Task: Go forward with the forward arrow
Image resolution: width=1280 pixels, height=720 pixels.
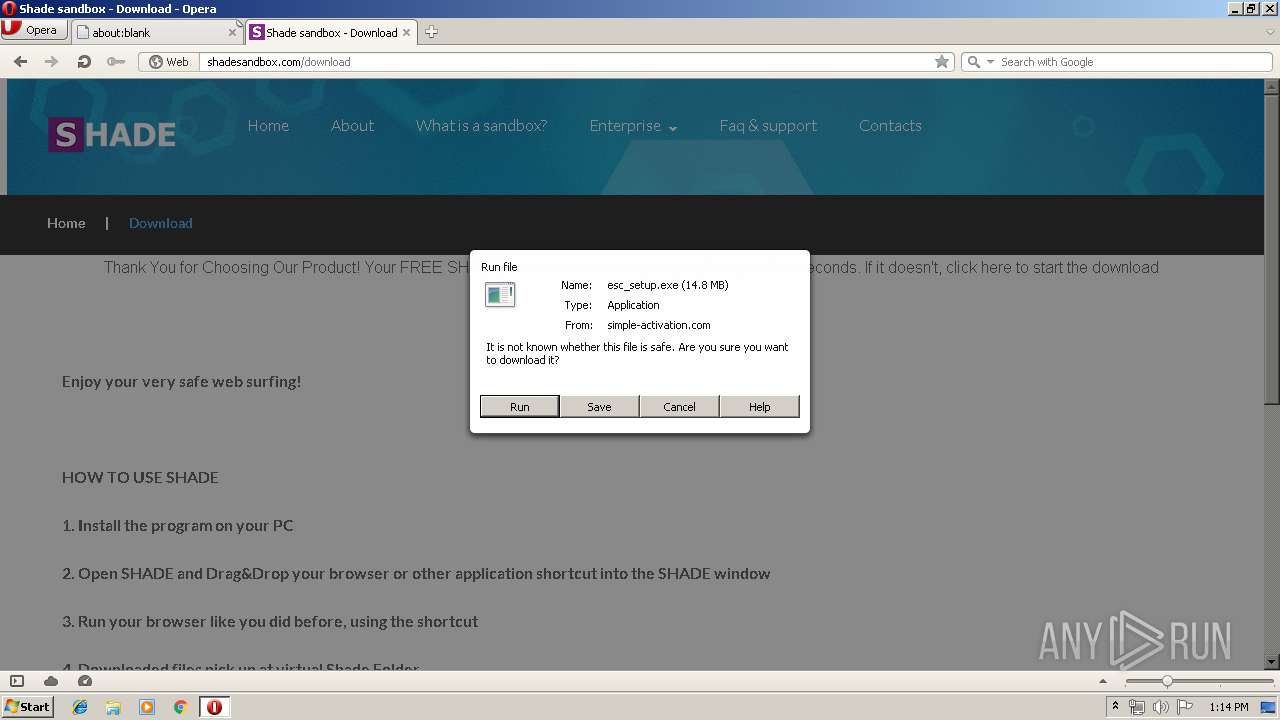Action: click(x=51, y=61)
